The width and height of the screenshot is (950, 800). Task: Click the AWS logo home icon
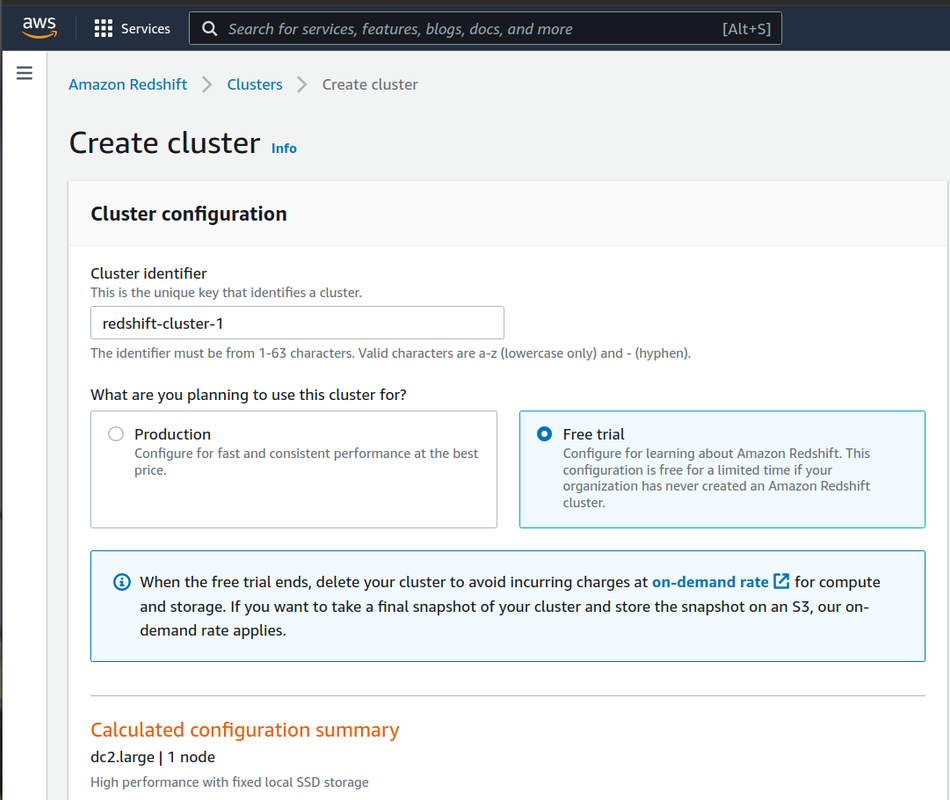pos(39,28)
